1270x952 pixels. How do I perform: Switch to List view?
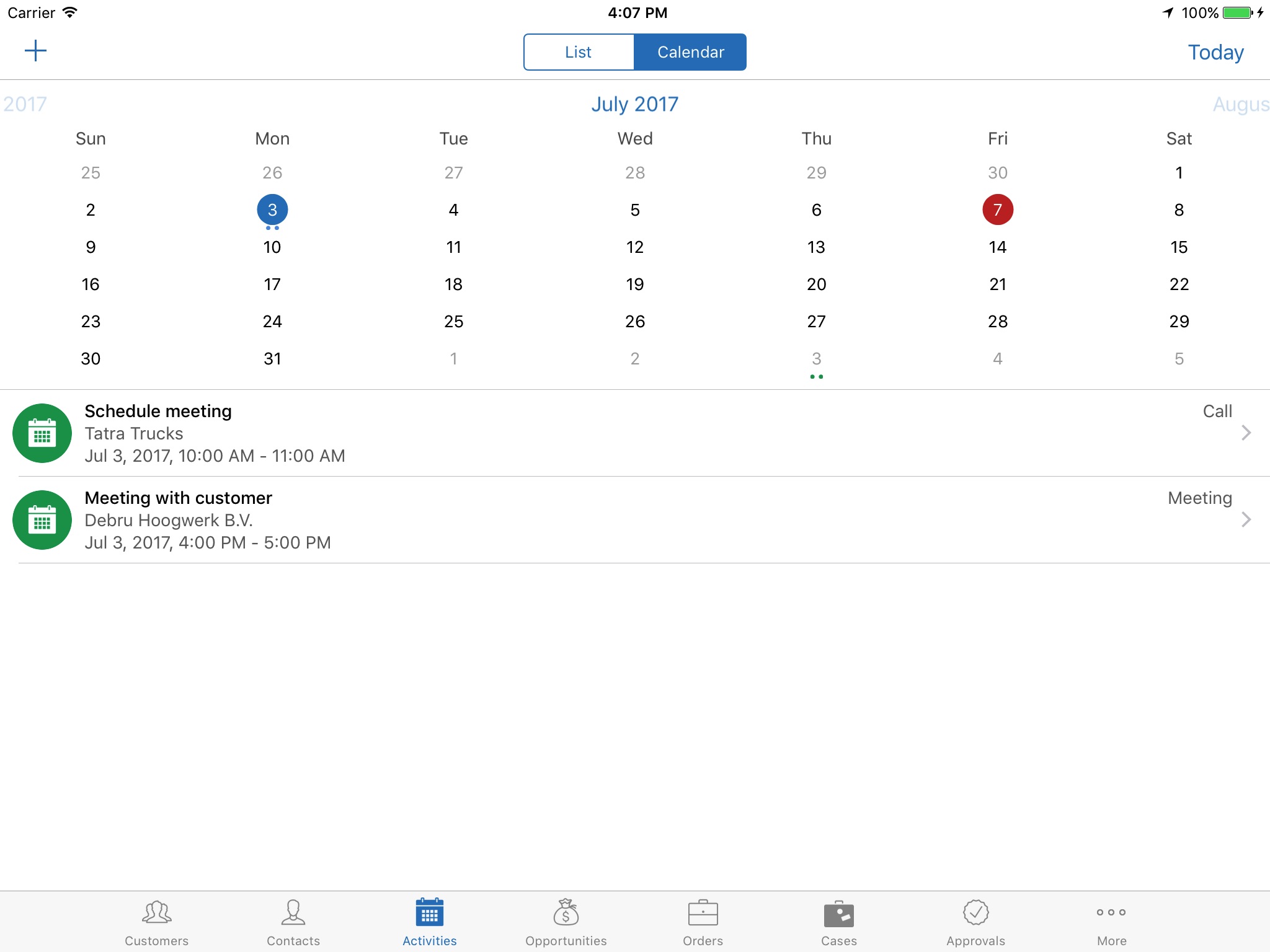pyautogui.click(x=579, y=52)
